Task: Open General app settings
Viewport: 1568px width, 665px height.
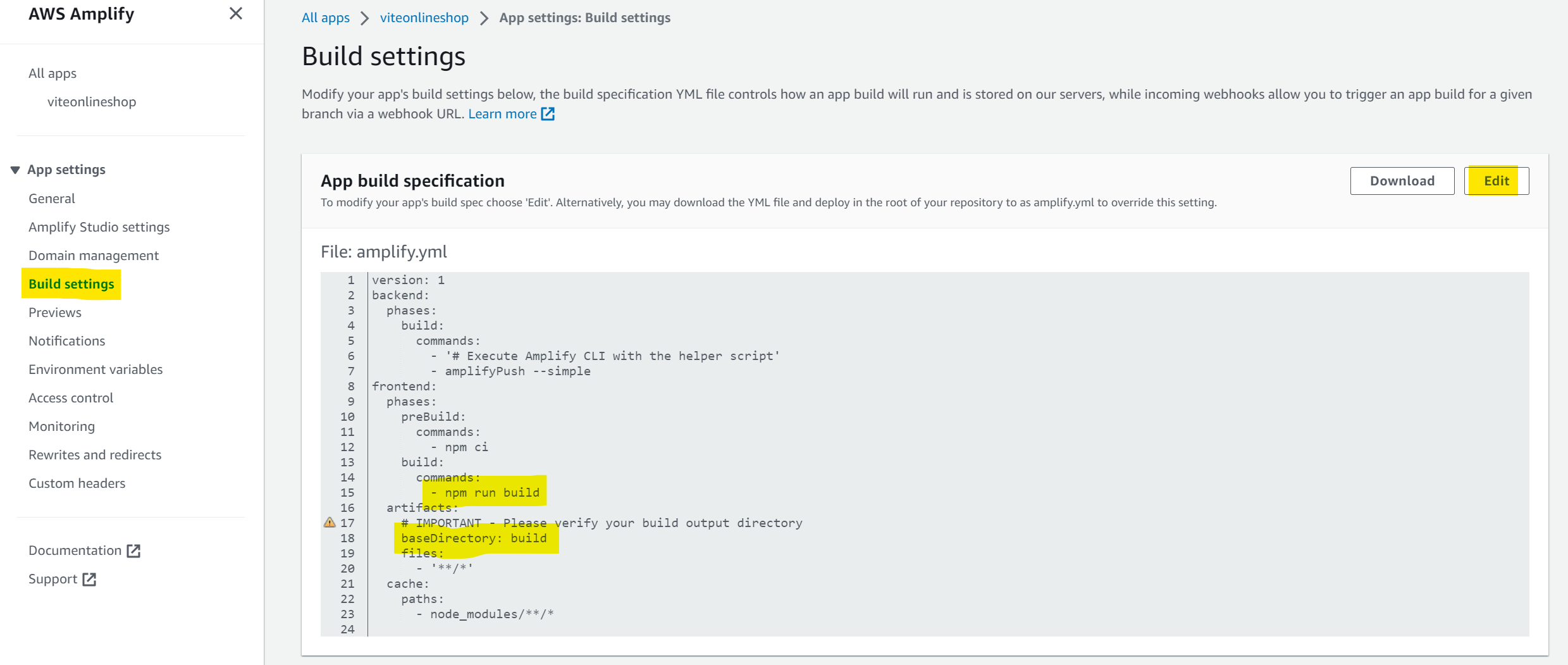Action: click(x=52, y=199)
